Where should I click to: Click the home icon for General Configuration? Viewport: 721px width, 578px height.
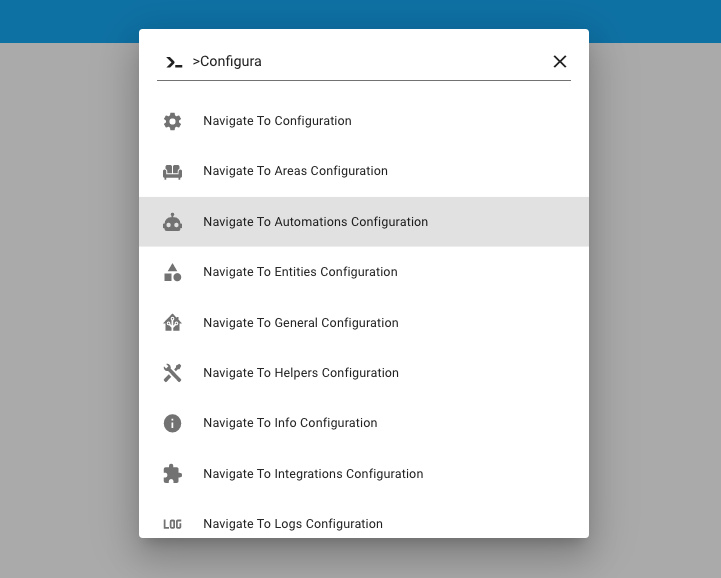[x=172, y=323]
